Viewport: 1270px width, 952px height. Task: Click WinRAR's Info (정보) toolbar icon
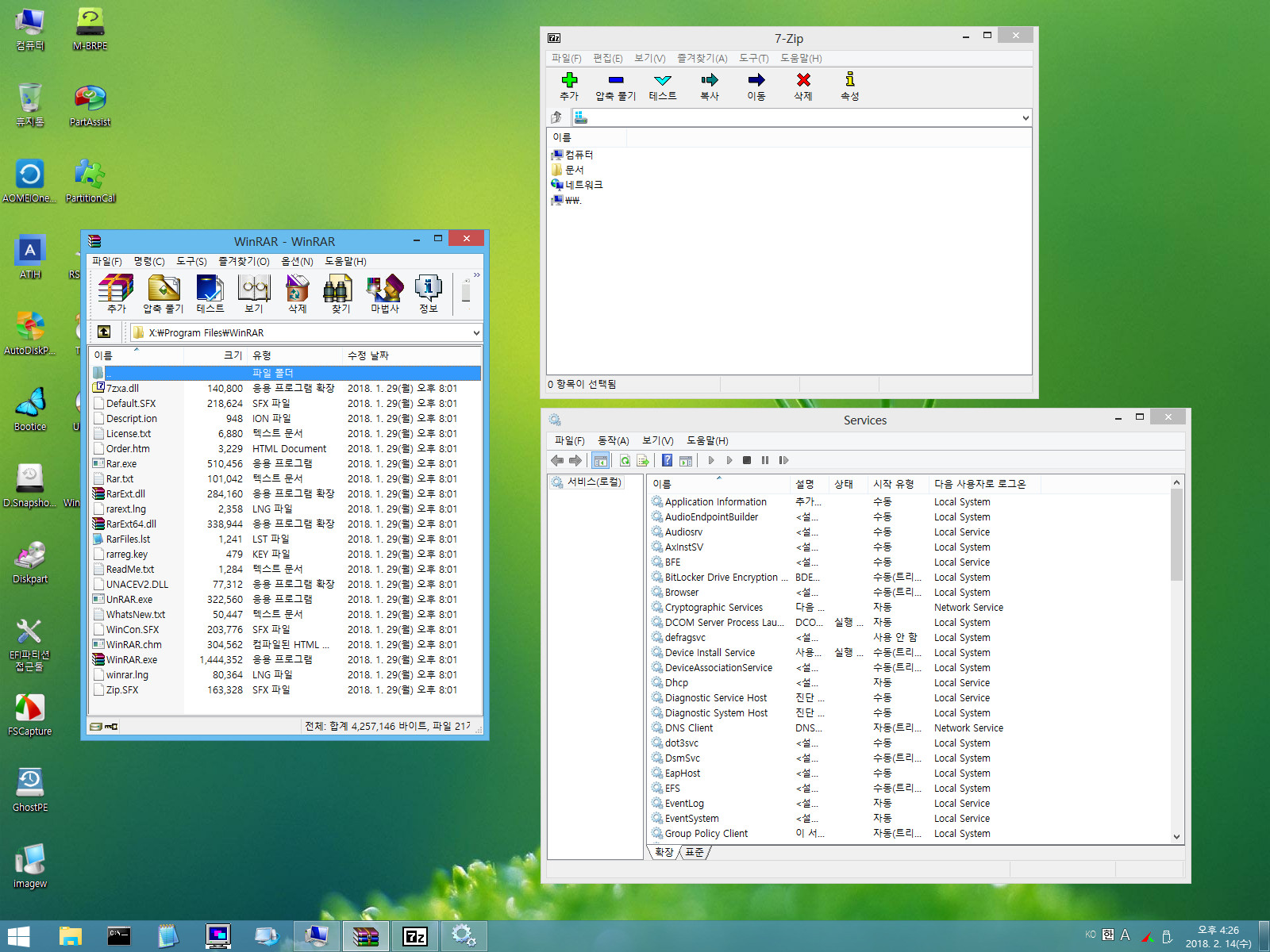429,294
